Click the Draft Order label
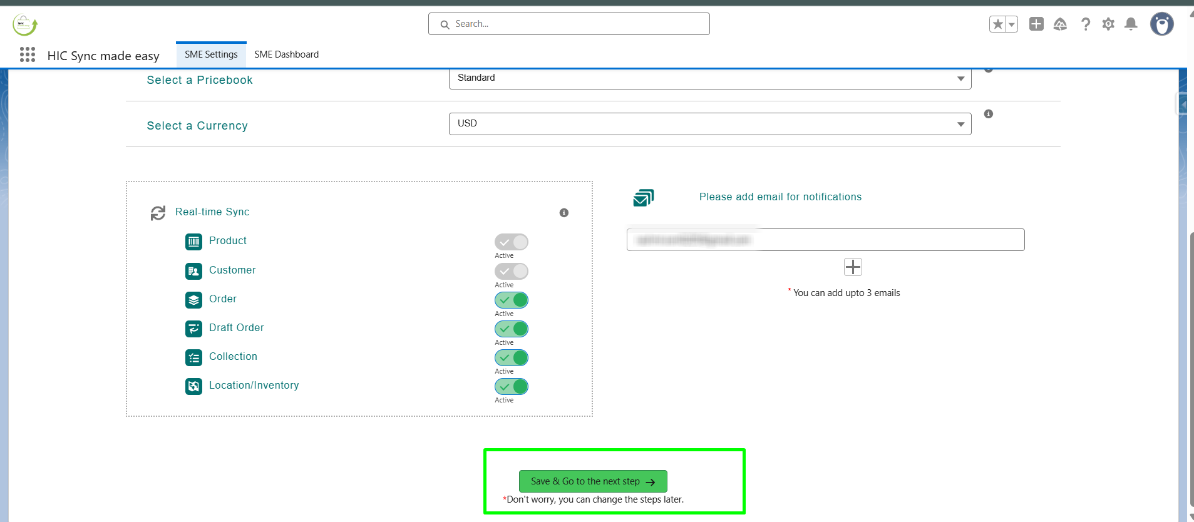 pyautogui.click(x=236, y=327)
